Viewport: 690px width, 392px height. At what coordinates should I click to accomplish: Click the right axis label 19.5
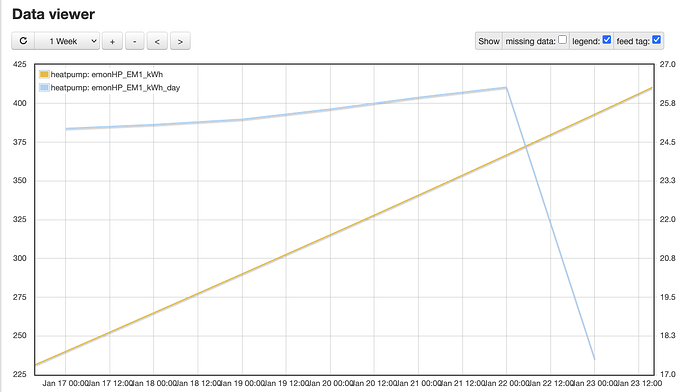[x=667, y=297]
